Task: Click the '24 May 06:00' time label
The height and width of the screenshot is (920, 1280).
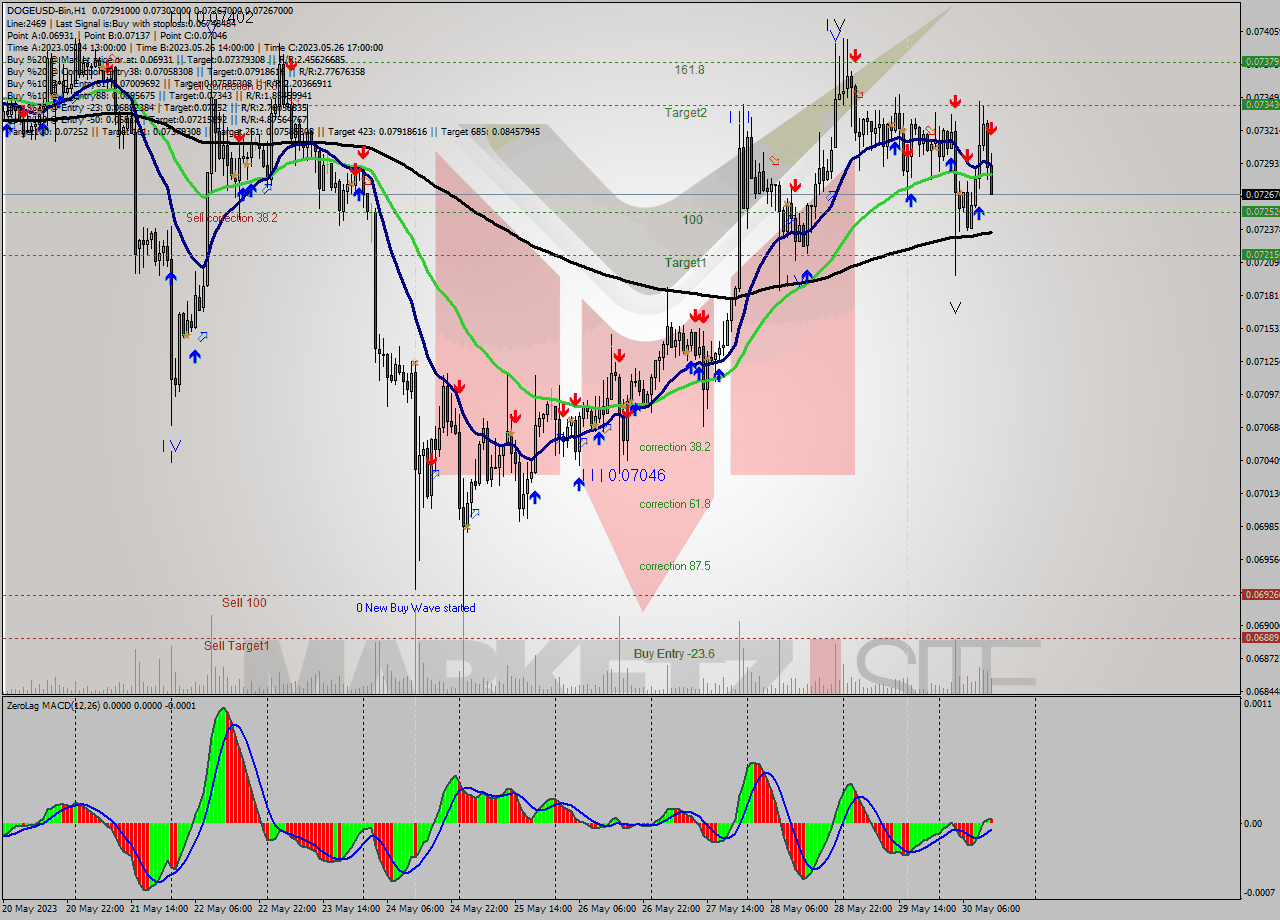Action: pos(414,909)
